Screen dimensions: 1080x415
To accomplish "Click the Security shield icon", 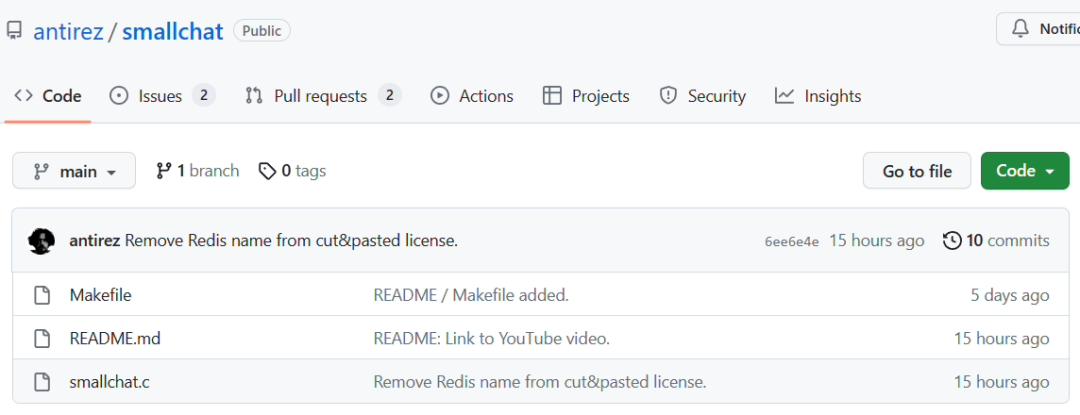I will (668, 96).
